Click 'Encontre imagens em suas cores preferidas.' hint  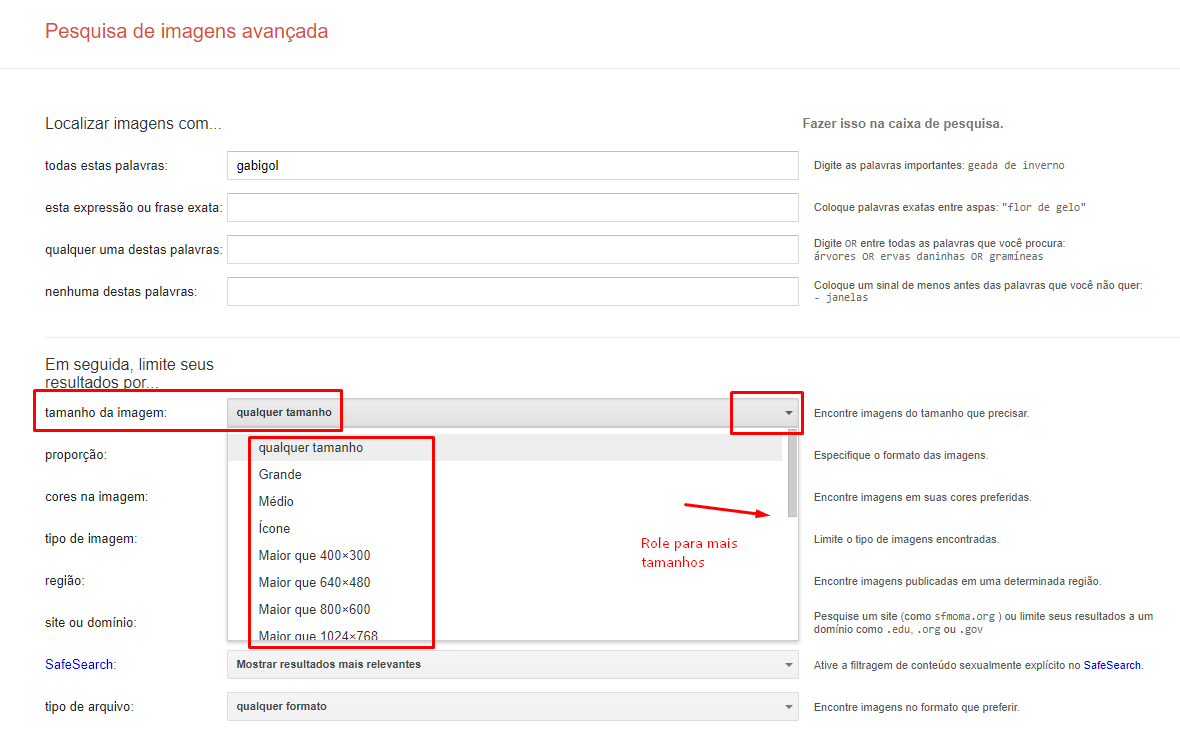(923, 498)
